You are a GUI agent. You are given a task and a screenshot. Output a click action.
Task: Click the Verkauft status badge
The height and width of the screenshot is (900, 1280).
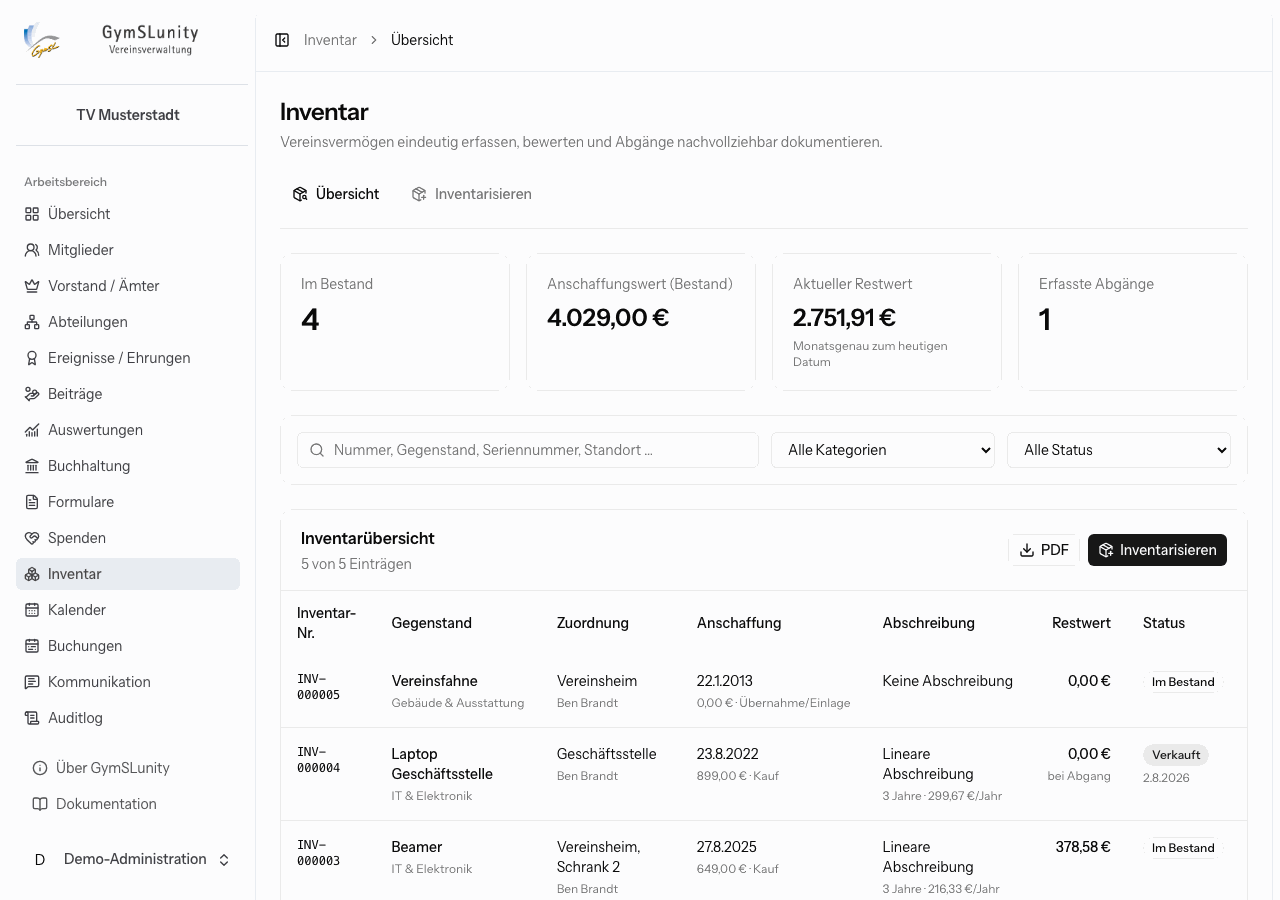tap(1176, 755)
